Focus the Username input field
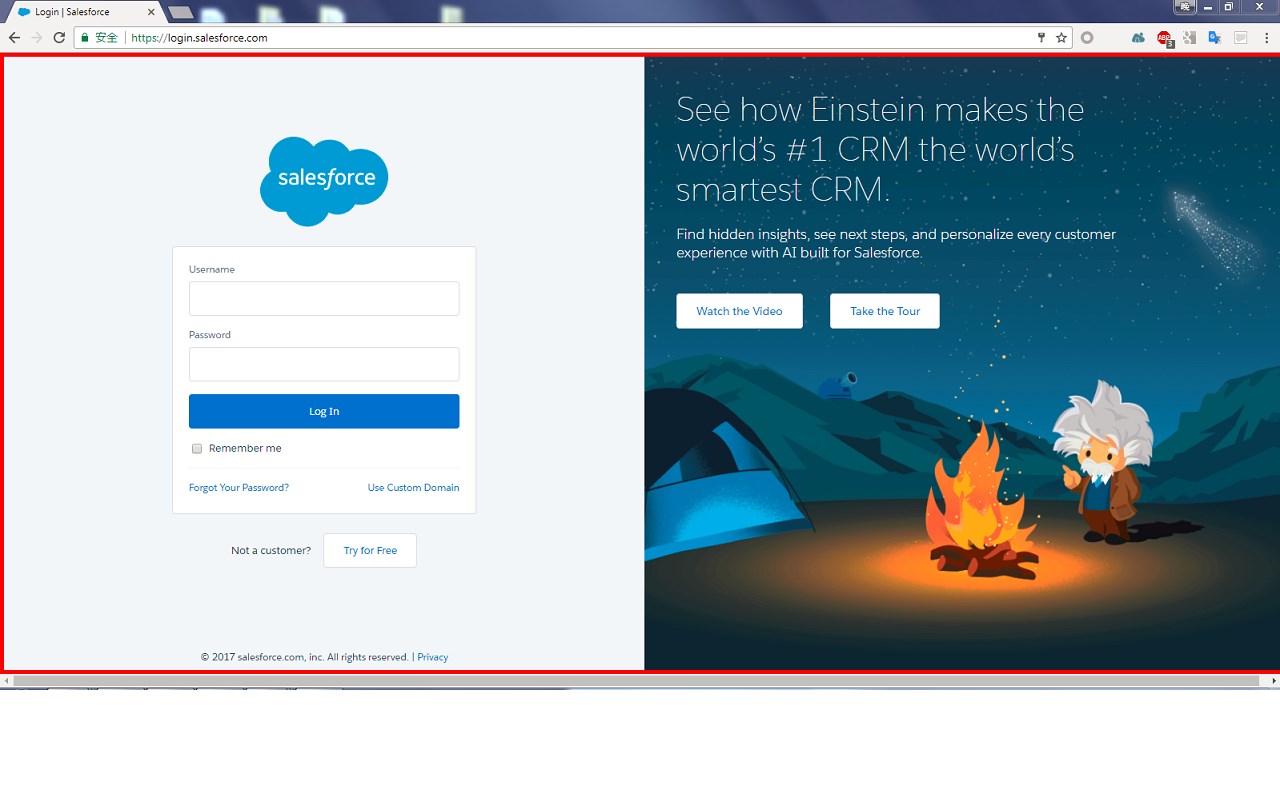Image resolution: width=1280 pixels, height=800 pixels. point(324,299)
